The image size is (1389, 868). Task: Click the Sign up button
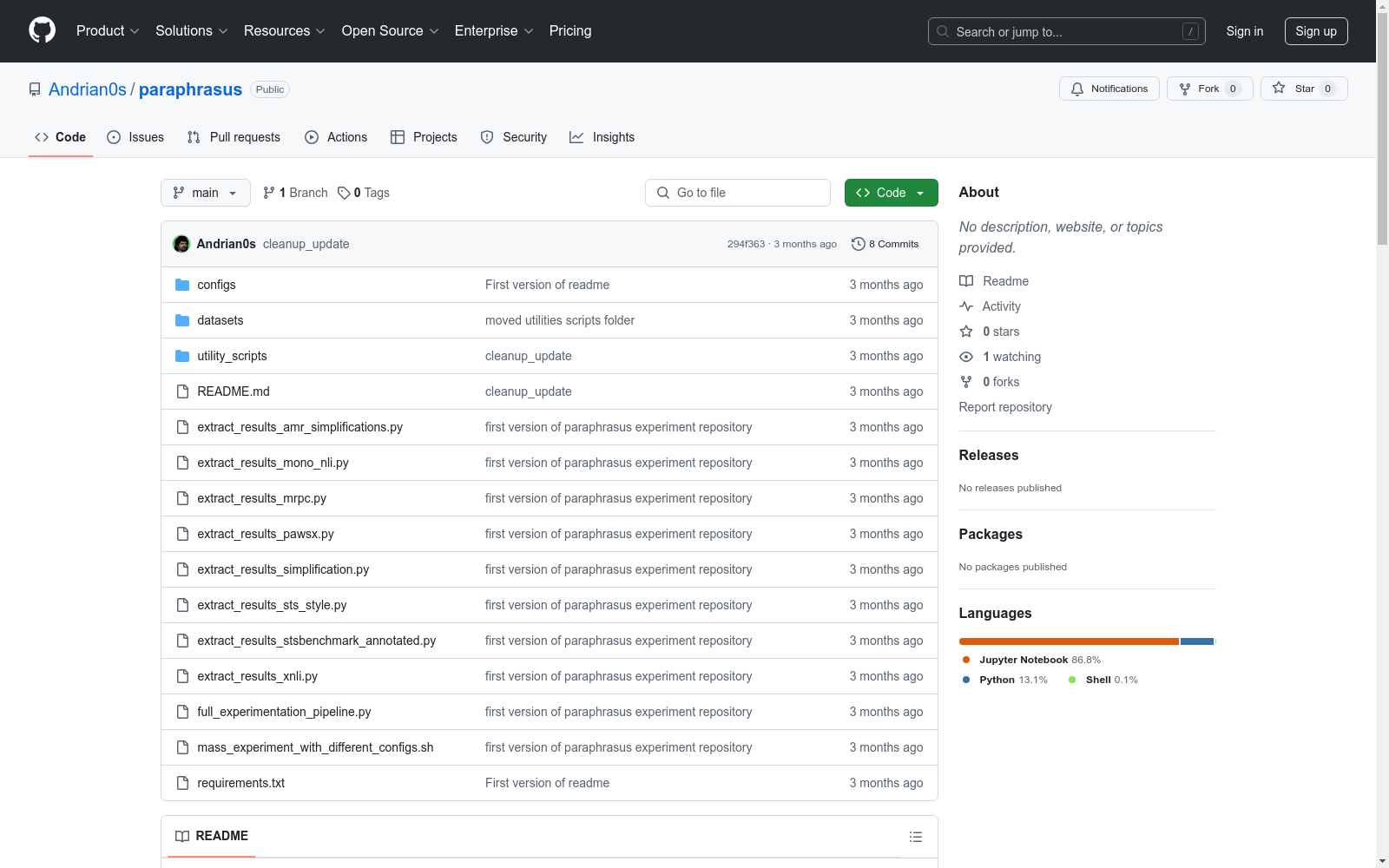tap(1316, 31)
